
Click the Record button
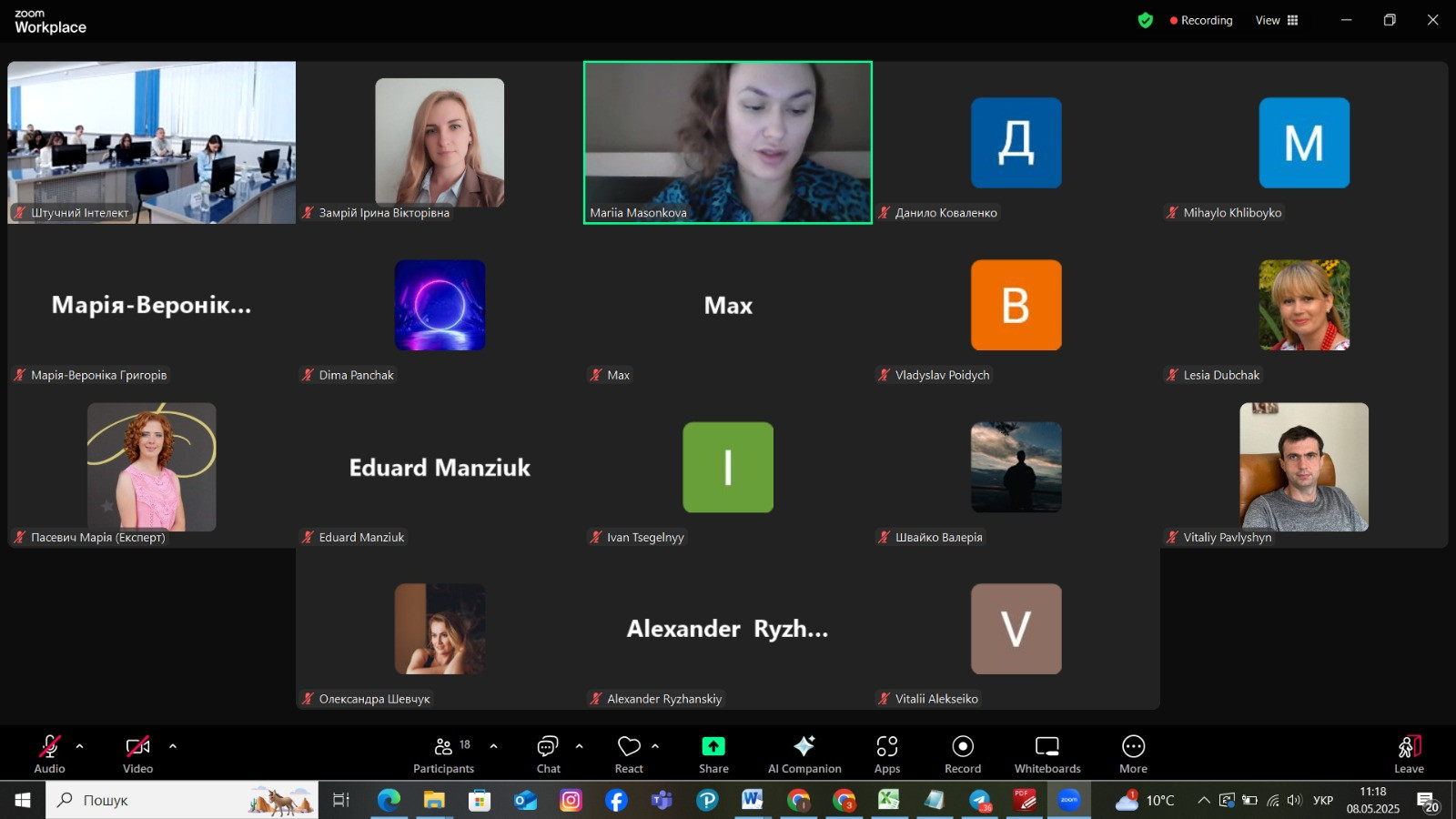coord(963,753)
